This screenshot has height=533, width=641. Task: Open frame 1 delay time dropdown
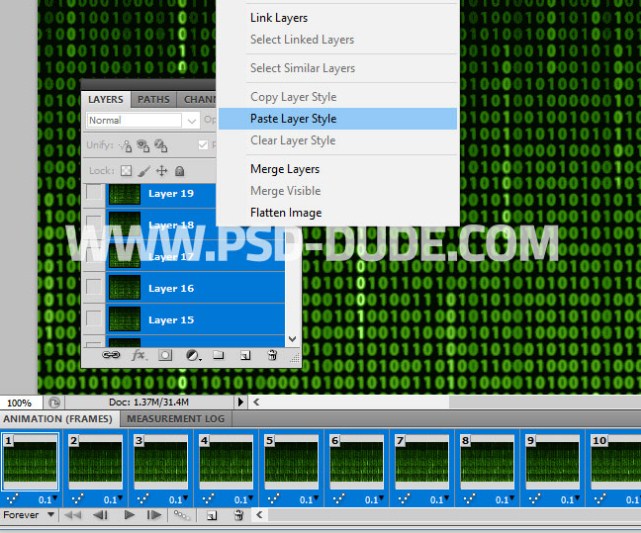point(48,499)
